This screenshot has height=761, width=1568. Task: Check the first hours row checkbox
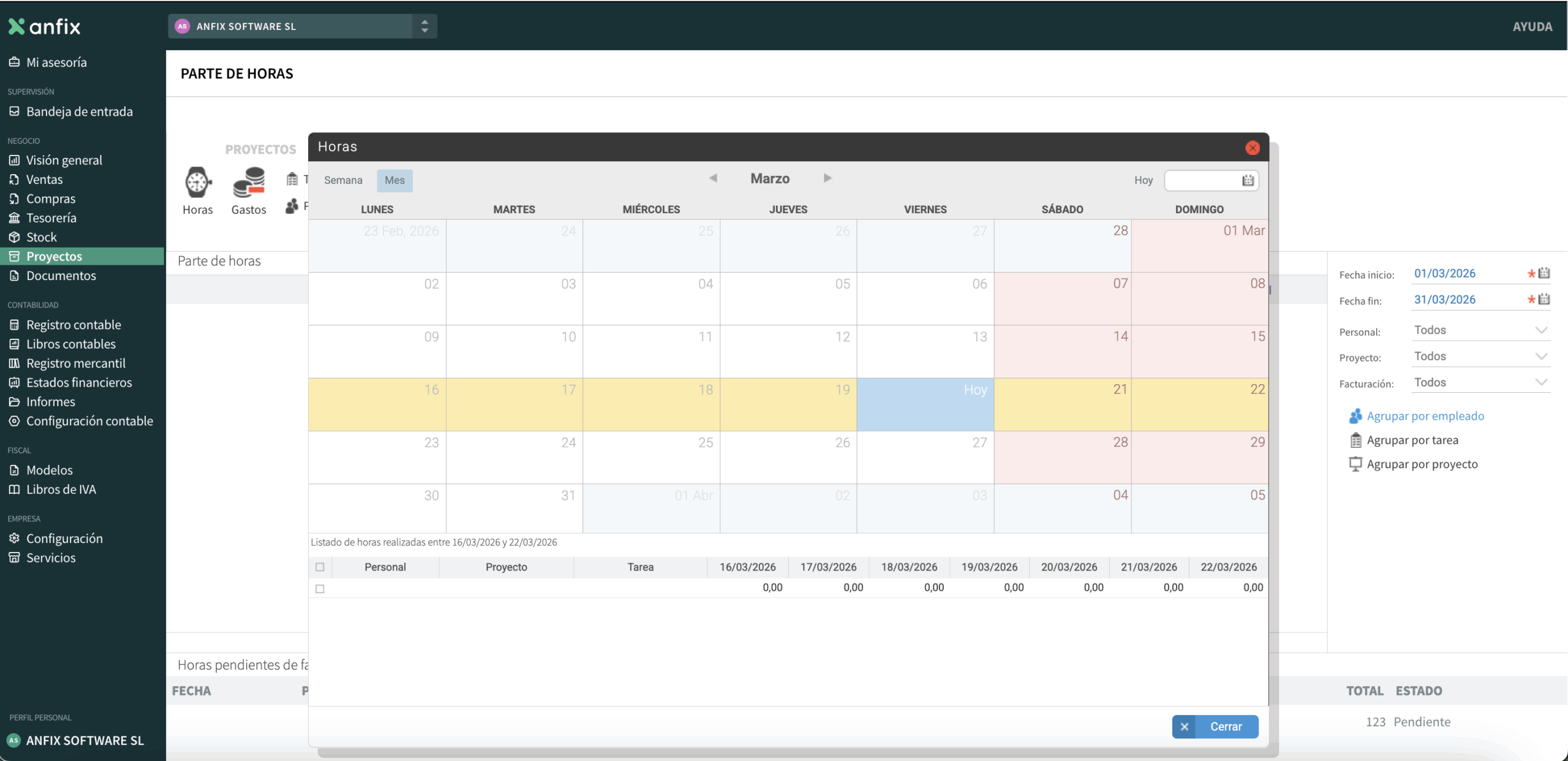320,588
